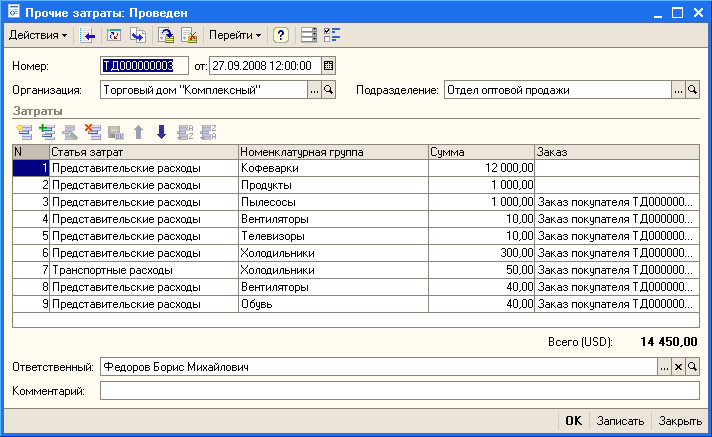Image resolution: width=712 pixels, height=437 pixels.
Task: Open the Ответственный record with magnifier icon
Action: click(x=692, y=367)
